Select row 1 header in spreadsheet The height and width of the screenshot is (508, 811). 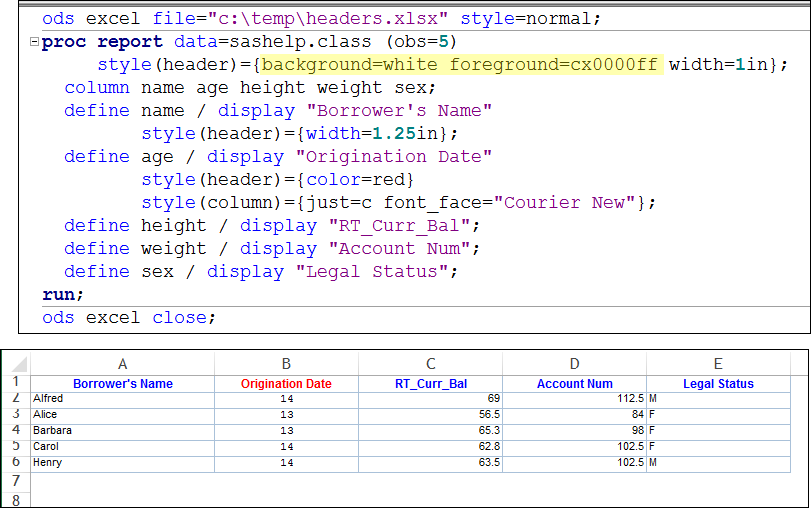pyautogui.click(x=15, y=382)
